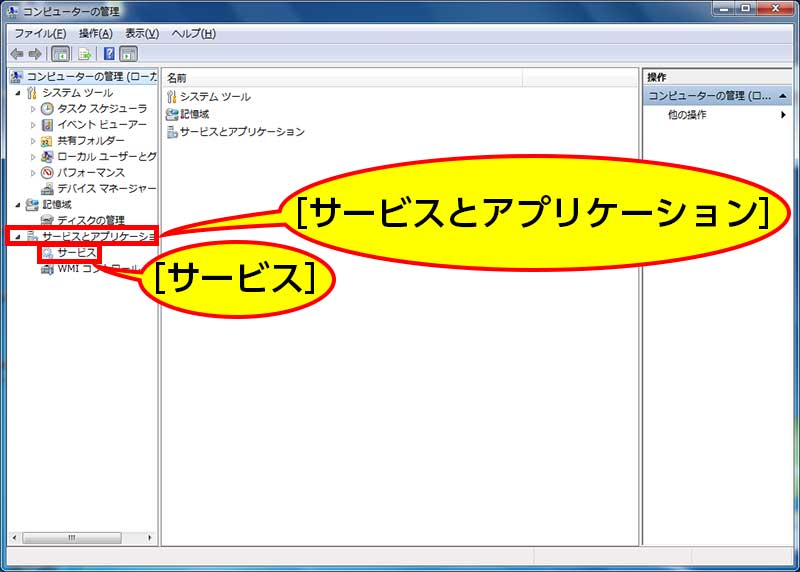Click the ローカル ユーザー icon
This screenshot has width=800, height=572.
47,157
